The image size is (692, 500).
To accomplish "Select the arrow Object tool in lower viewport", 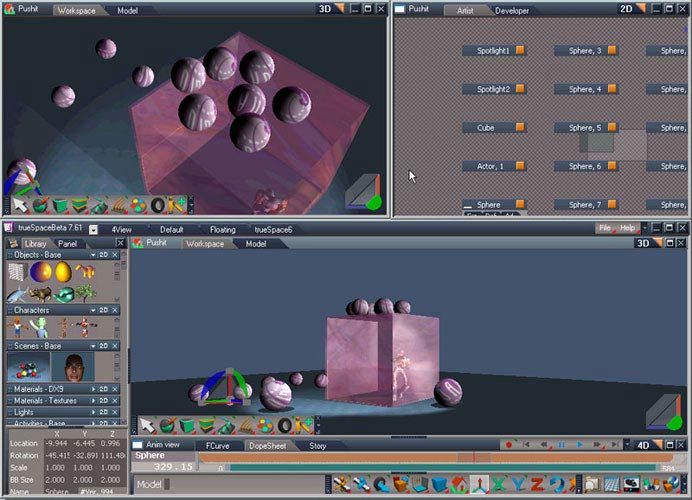I will coord(147,425).
